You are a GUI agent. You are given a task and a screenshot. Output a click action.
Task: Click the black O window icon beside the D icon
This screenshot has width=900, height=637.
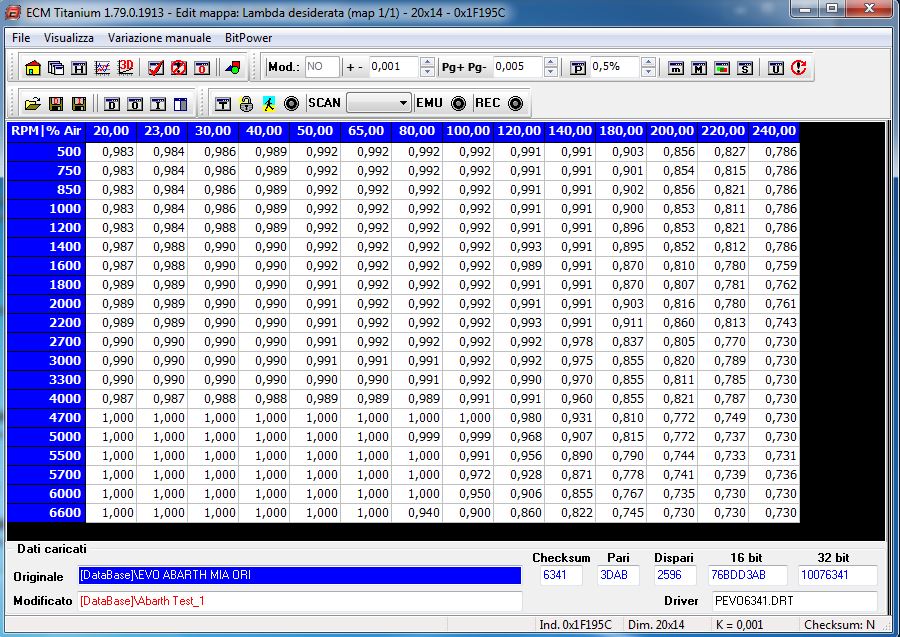coord(135,104)
